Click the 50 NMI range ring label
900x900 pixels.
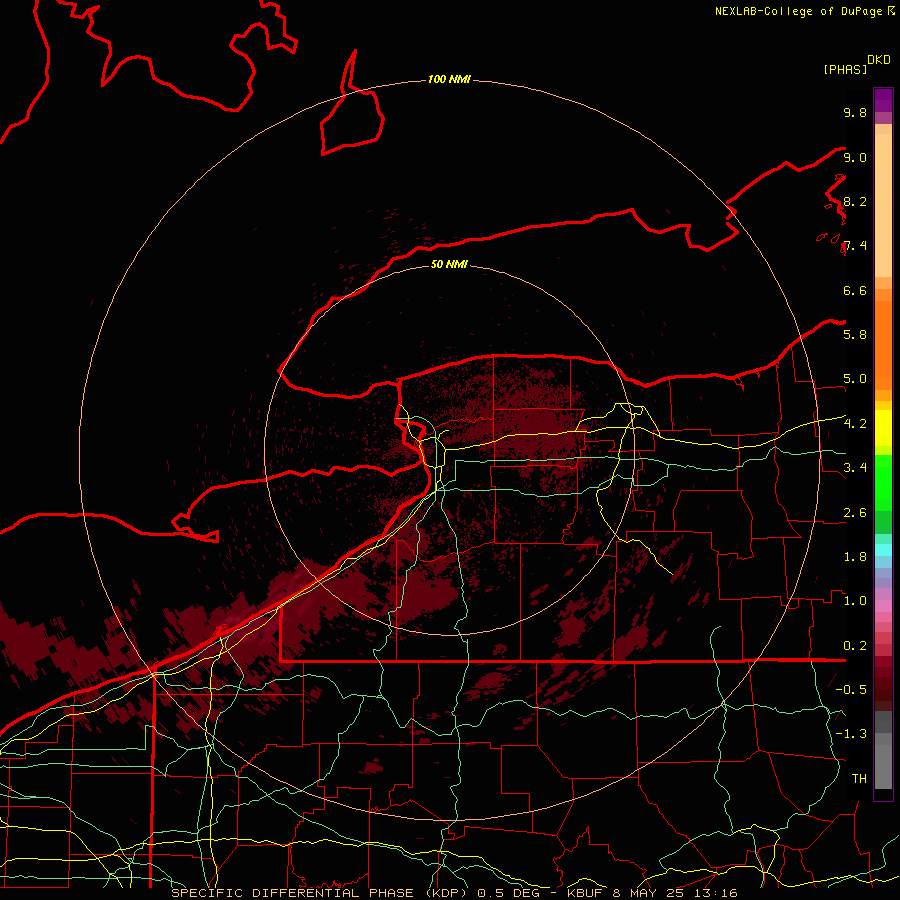point(449,264)
